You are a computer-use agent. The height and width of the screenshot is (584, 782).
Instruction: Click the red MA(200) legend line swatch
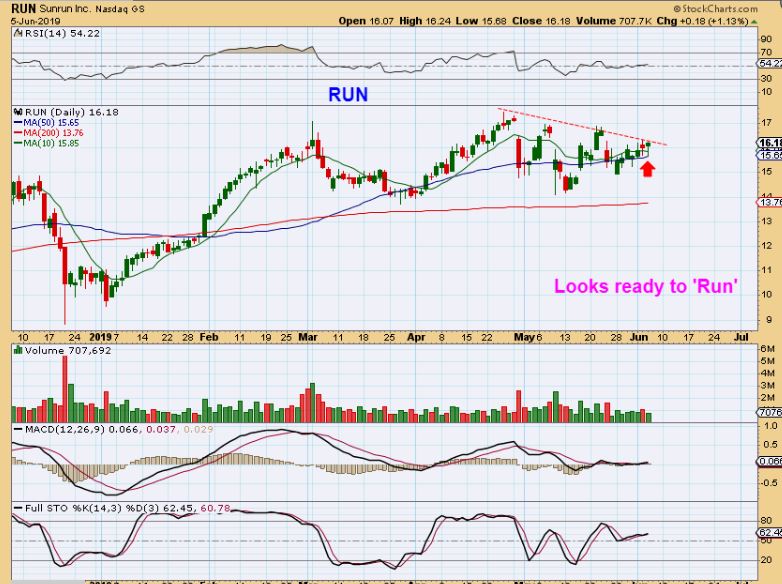point(18,133)
